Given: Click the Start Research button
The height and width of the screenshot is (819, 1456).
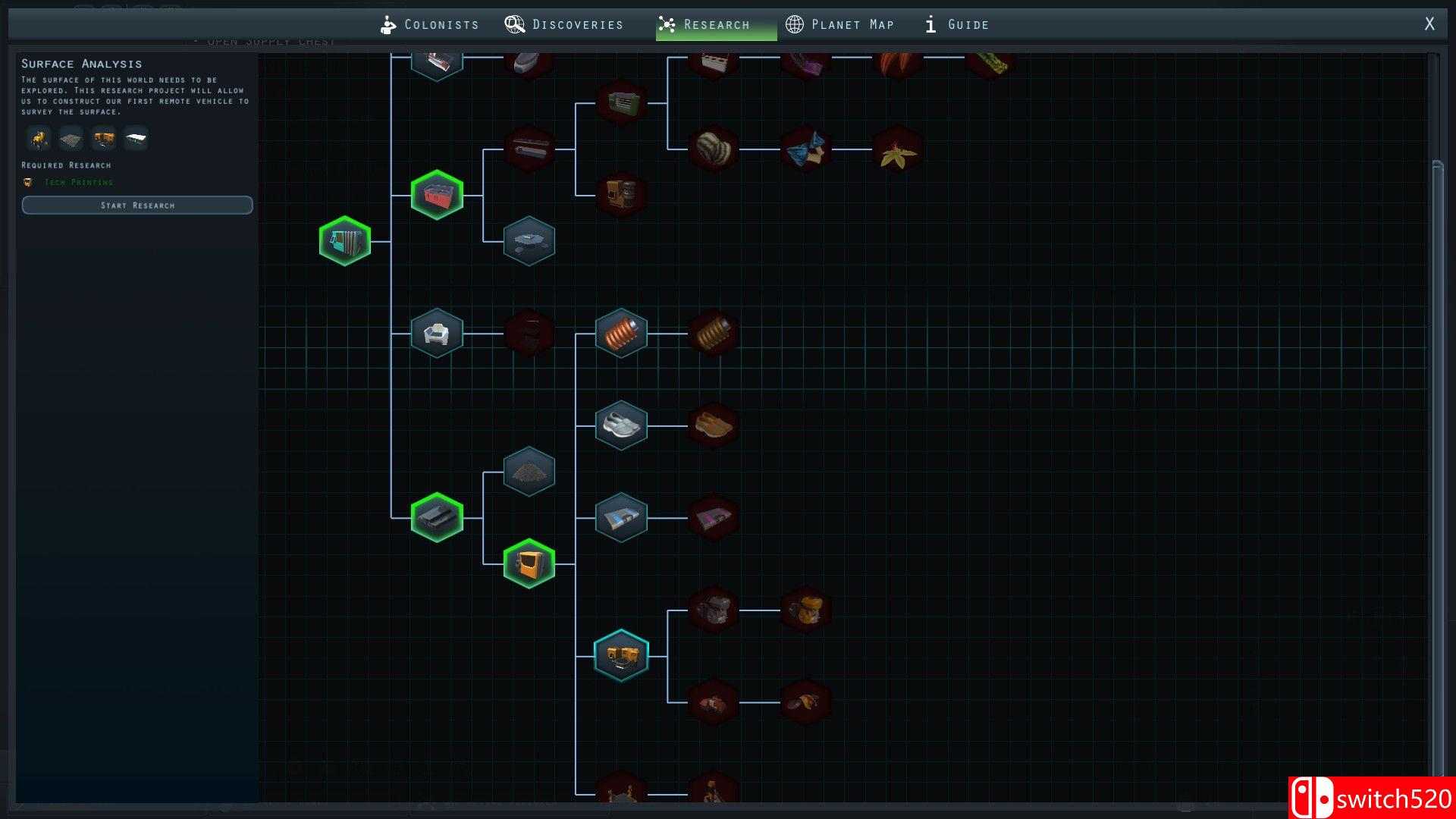Looking at the screenshot, I should click(137, 206).
